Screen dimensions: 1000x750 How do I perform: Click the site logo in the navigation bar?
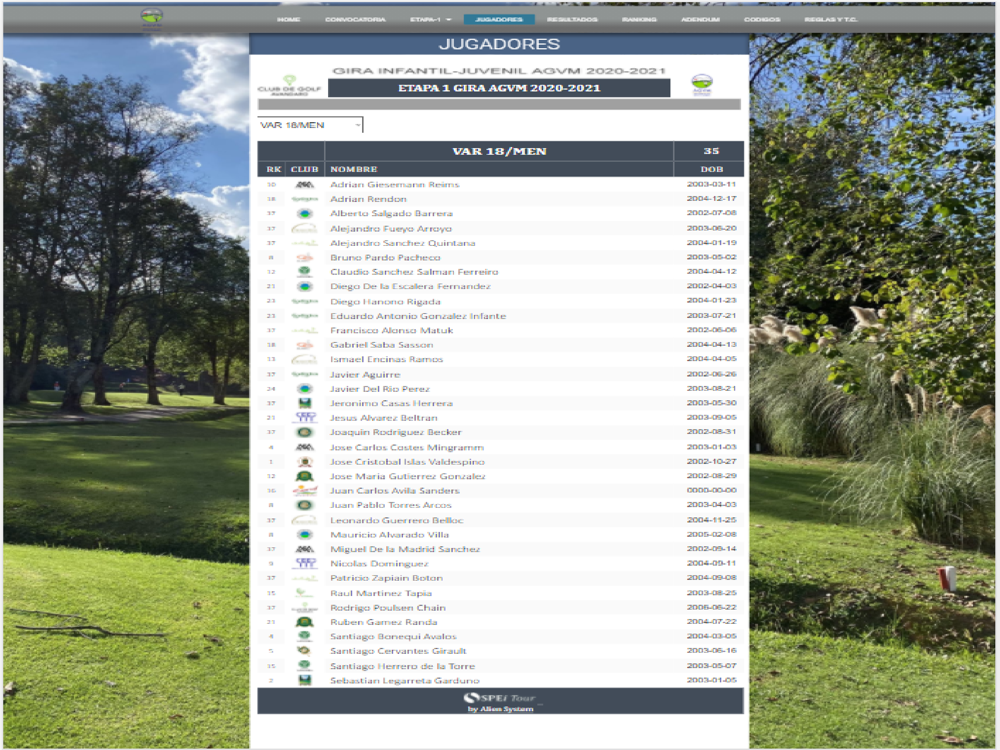tap(152, 18)
